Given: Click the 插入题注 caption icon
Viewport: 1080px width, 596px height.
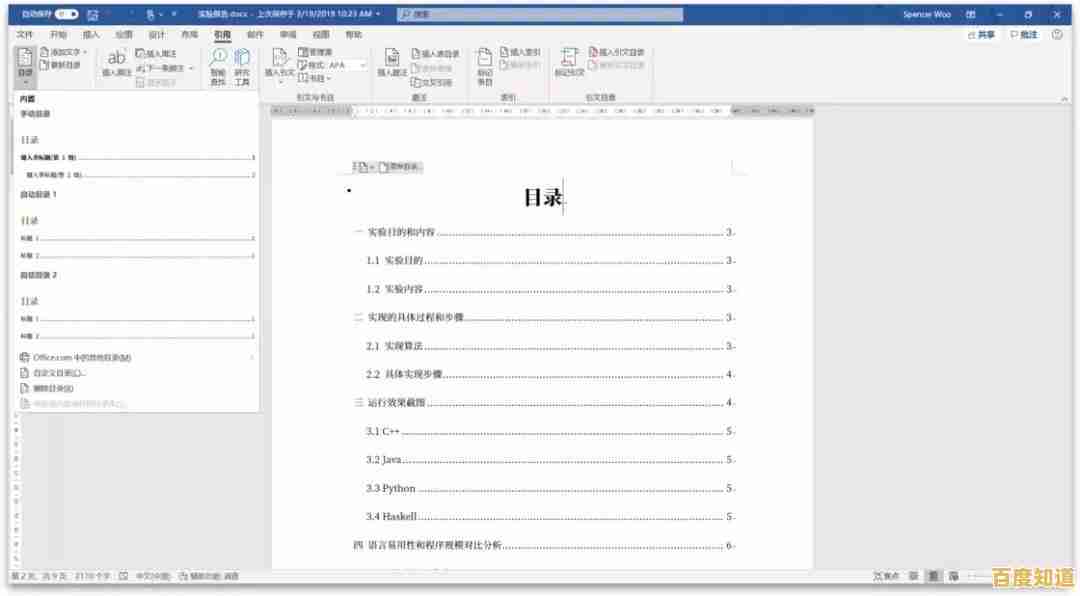Looking at the screenshot, I should click(393, 64).
